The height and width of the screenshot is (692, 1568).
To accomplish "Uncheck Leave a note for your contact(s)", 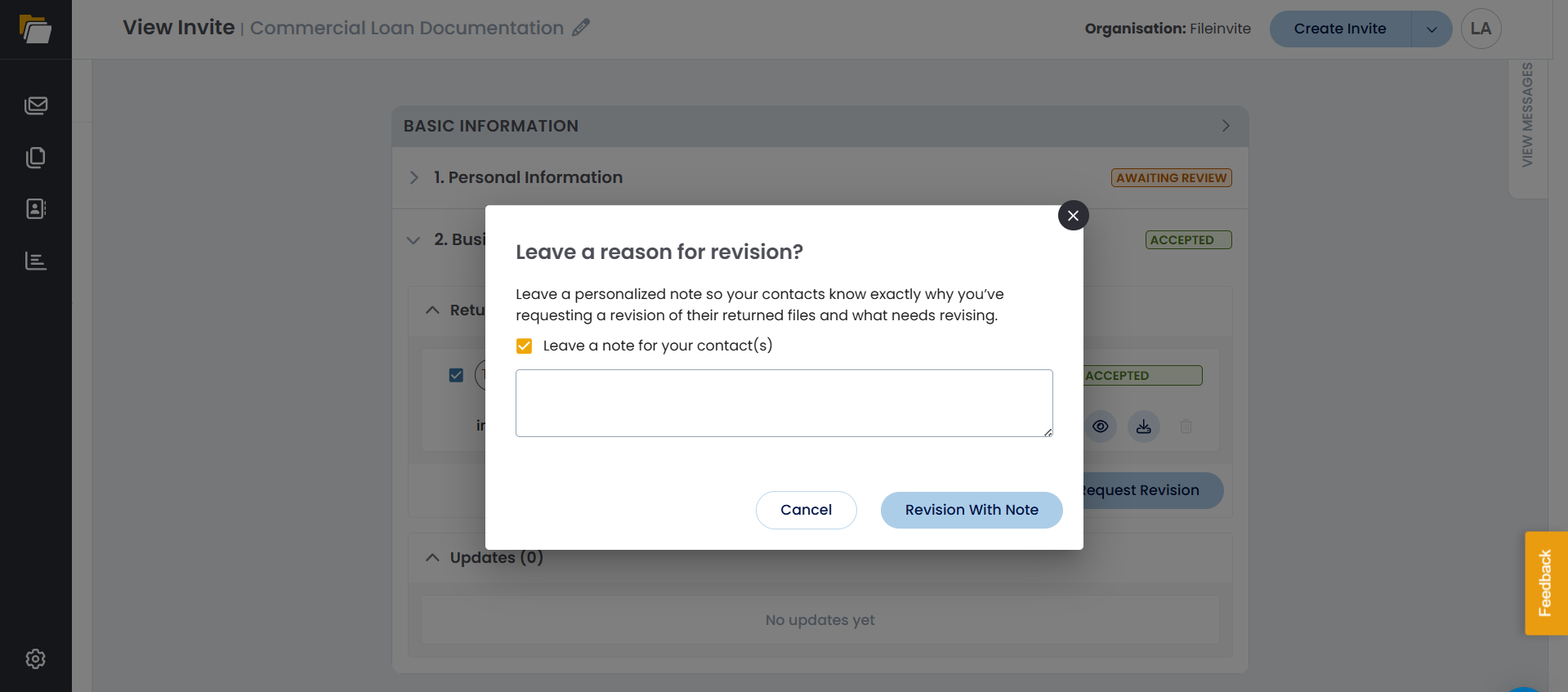I will [525, 346].
